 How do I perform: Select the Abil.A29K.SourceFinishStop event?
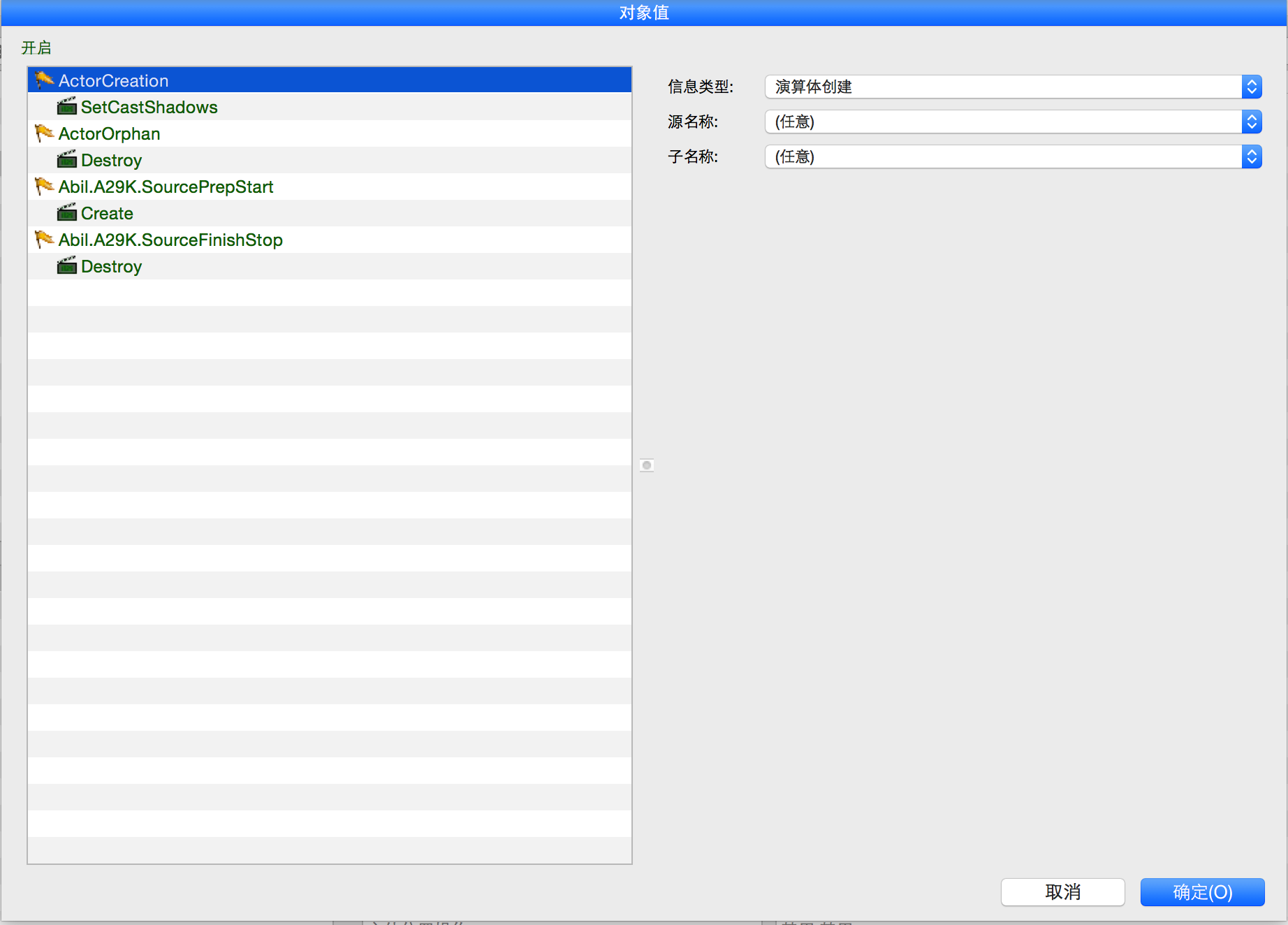coord(330,240)
